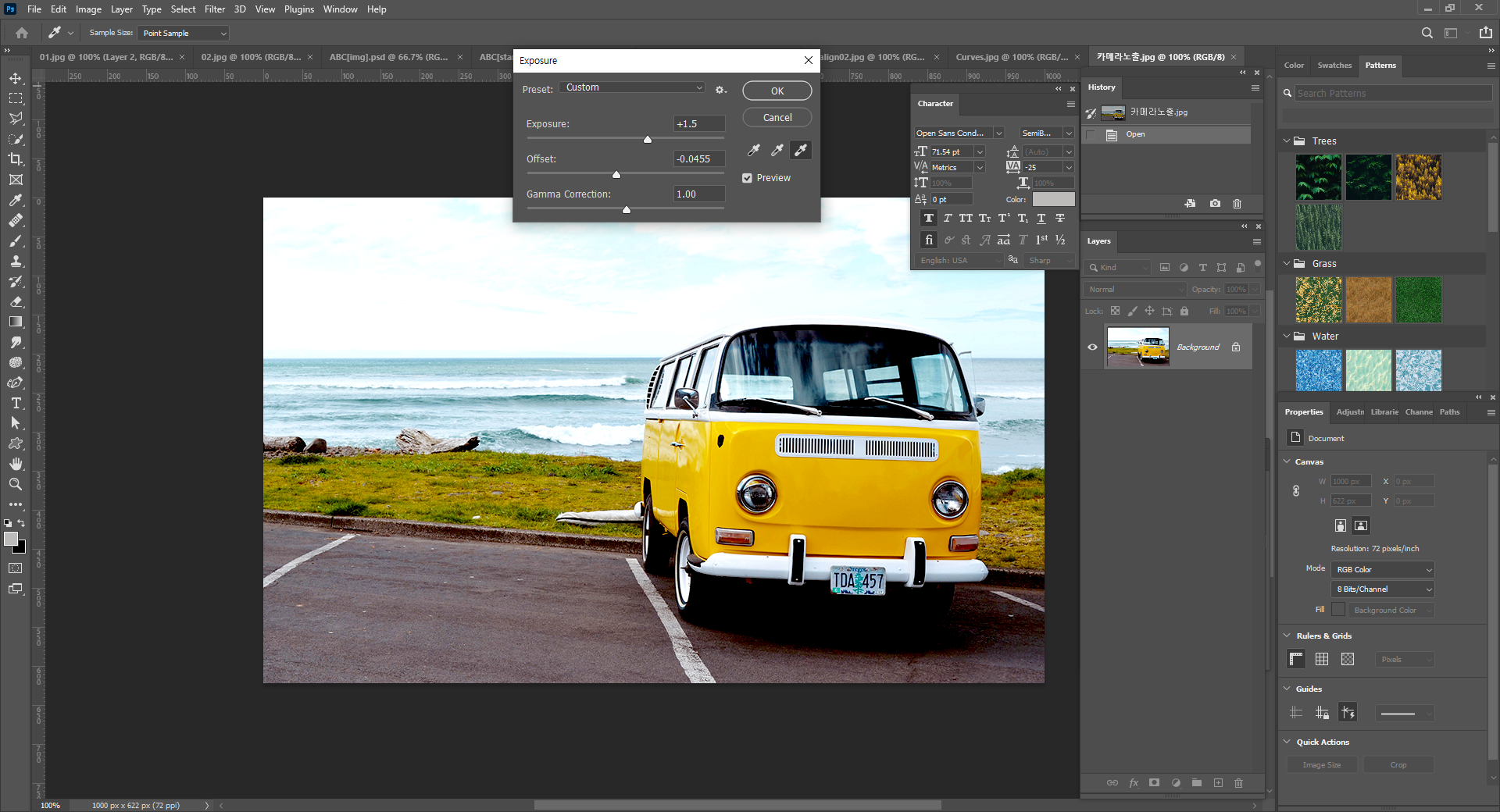Toggle Strikethrough in Character panel
1500x812 pixels.
coord(1060,218)
